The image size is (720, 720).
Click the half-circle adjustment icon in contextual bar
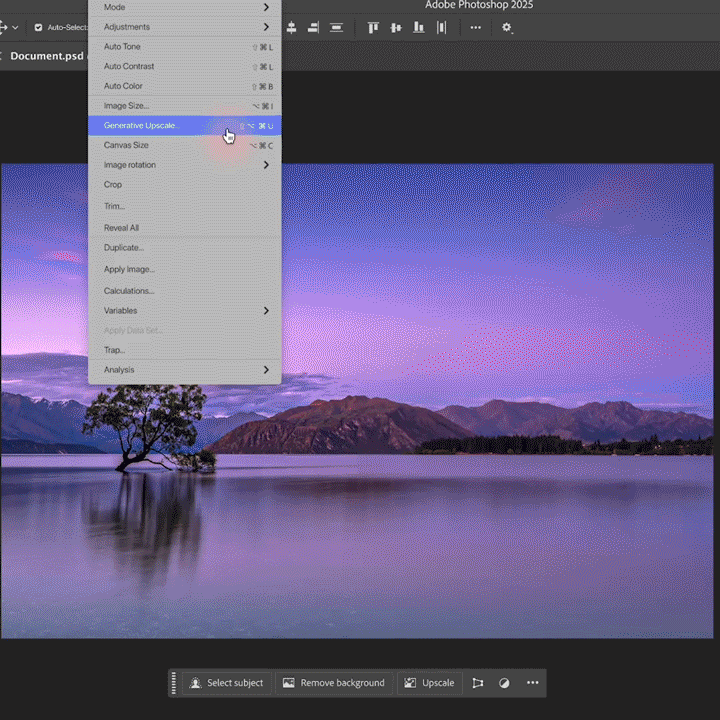click(504, 683)
